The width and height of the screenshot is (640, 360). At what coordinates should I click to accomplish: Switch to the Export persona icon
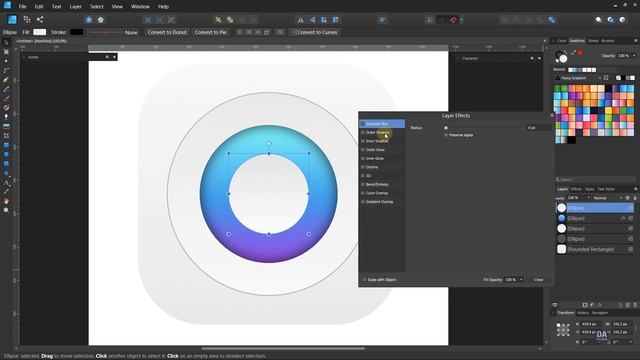click(x=40, y=19)
